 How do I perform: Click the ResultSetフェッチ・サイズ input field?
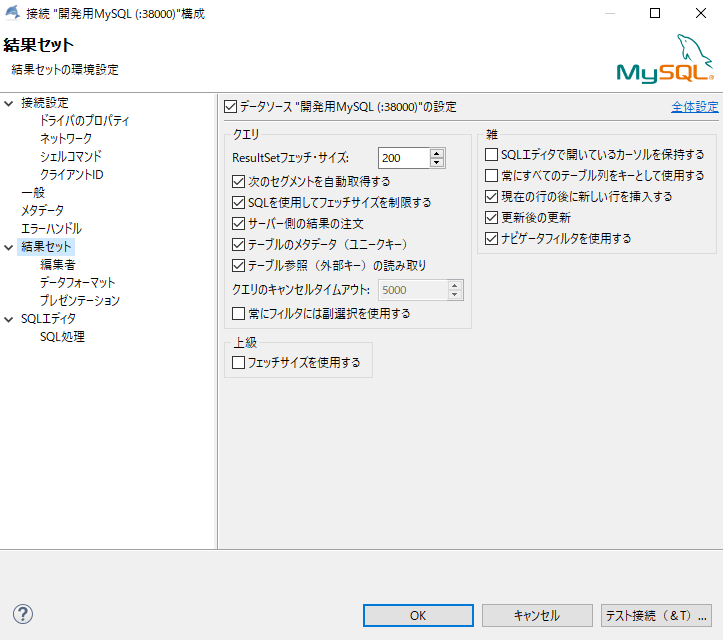tap(404, 158)
